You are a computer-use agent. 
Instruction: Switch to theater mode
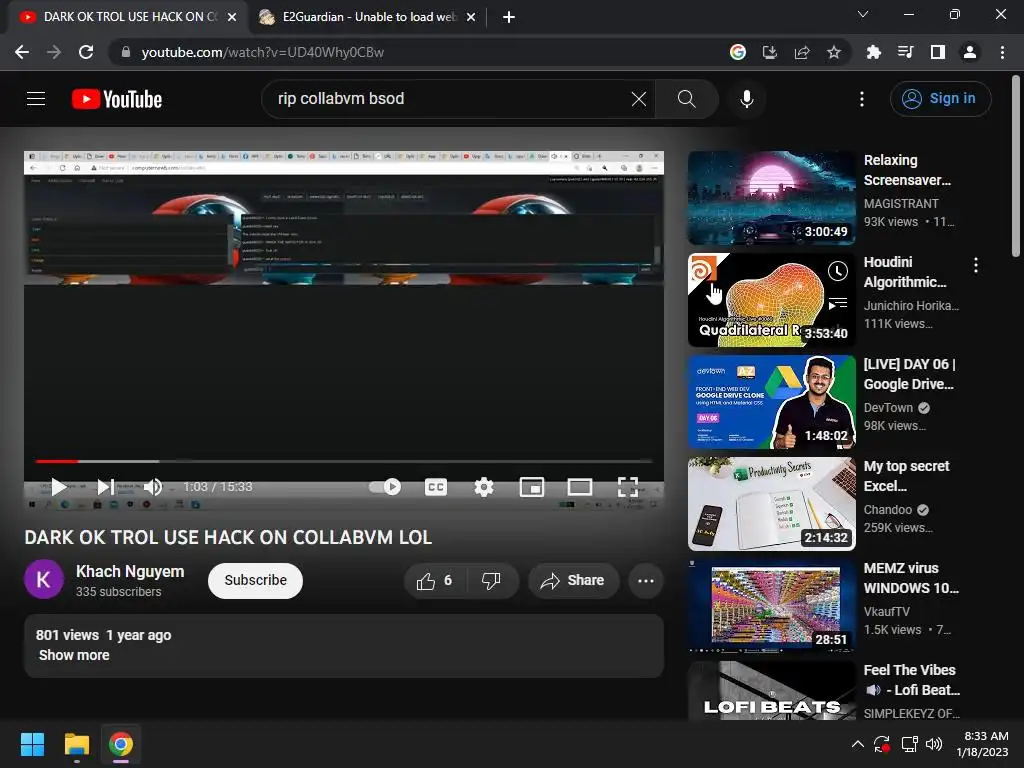click(x=580, y=487)
